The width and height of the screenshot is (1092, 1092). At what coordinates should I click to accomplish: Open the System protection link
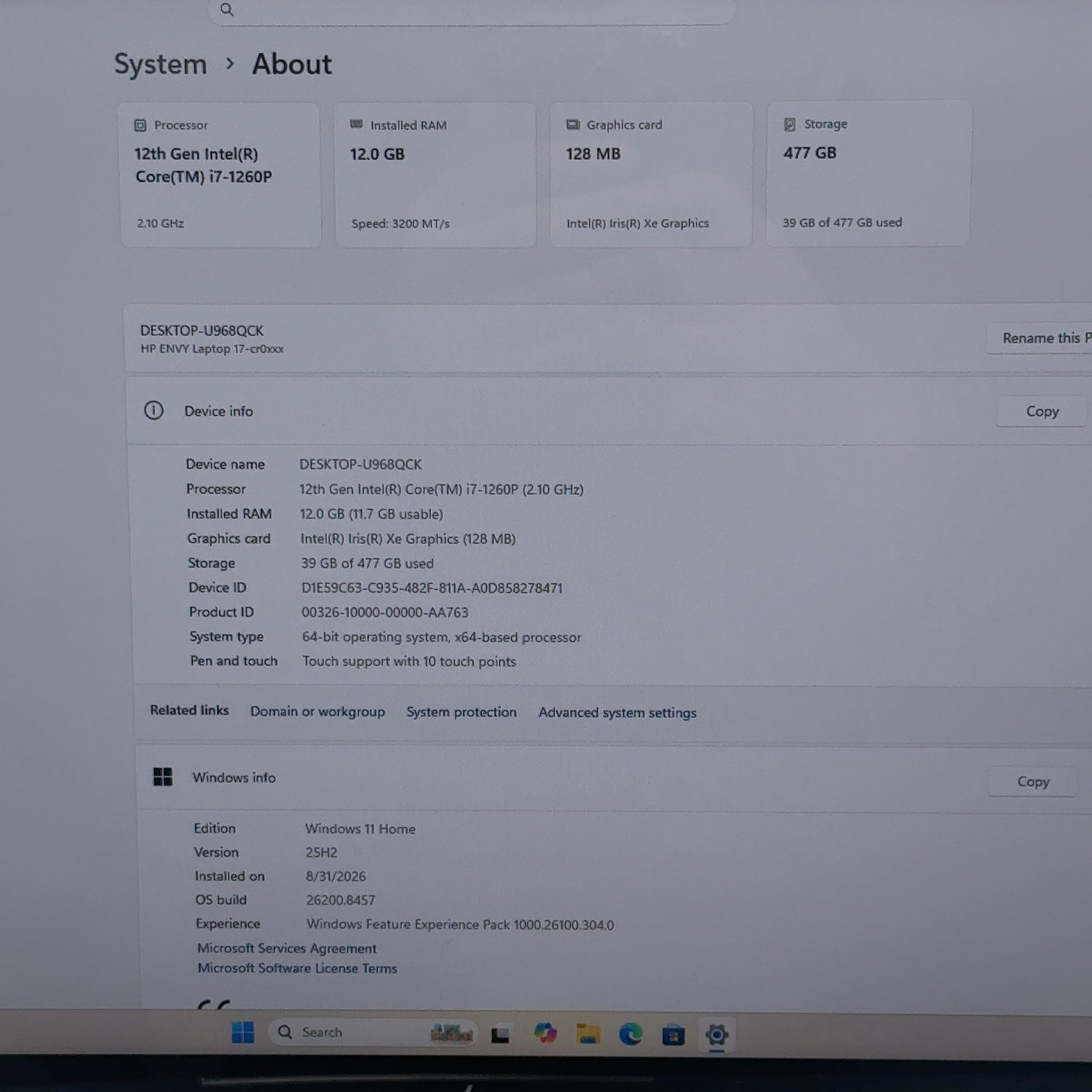point(462,712)
